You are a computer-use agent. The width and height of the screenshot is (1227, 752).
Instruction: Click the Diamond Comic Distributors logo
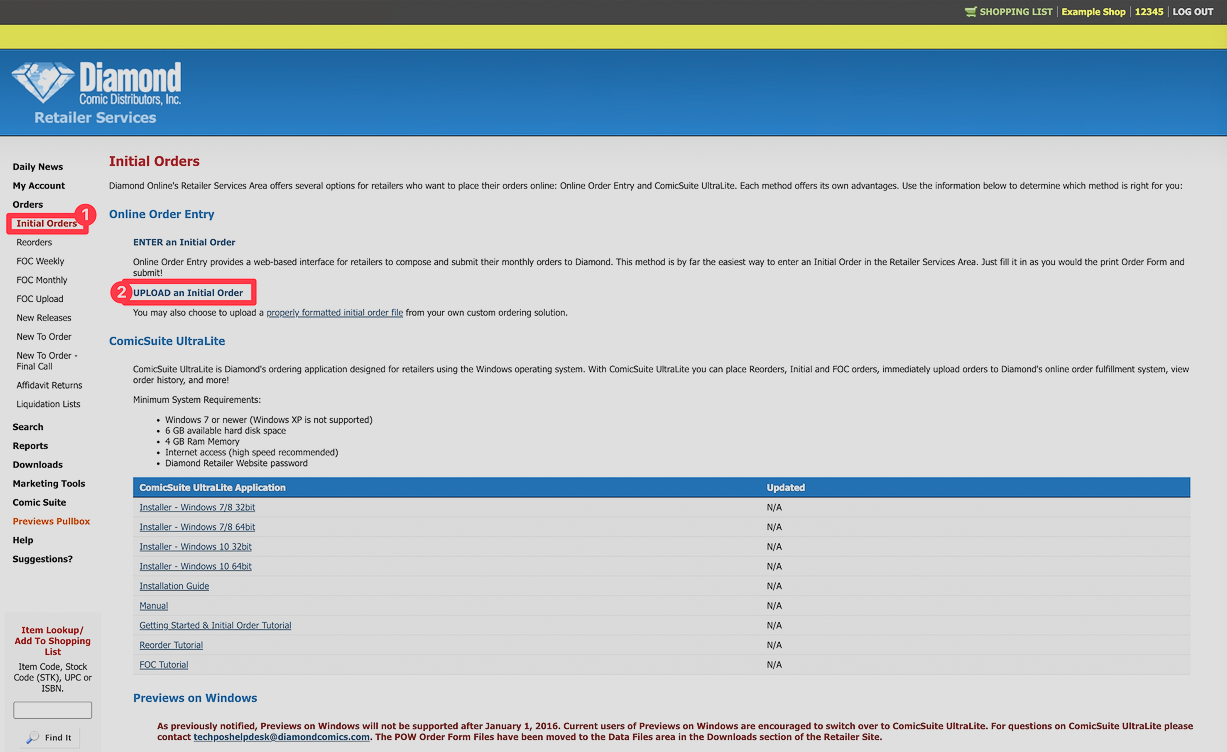point(96,94)
